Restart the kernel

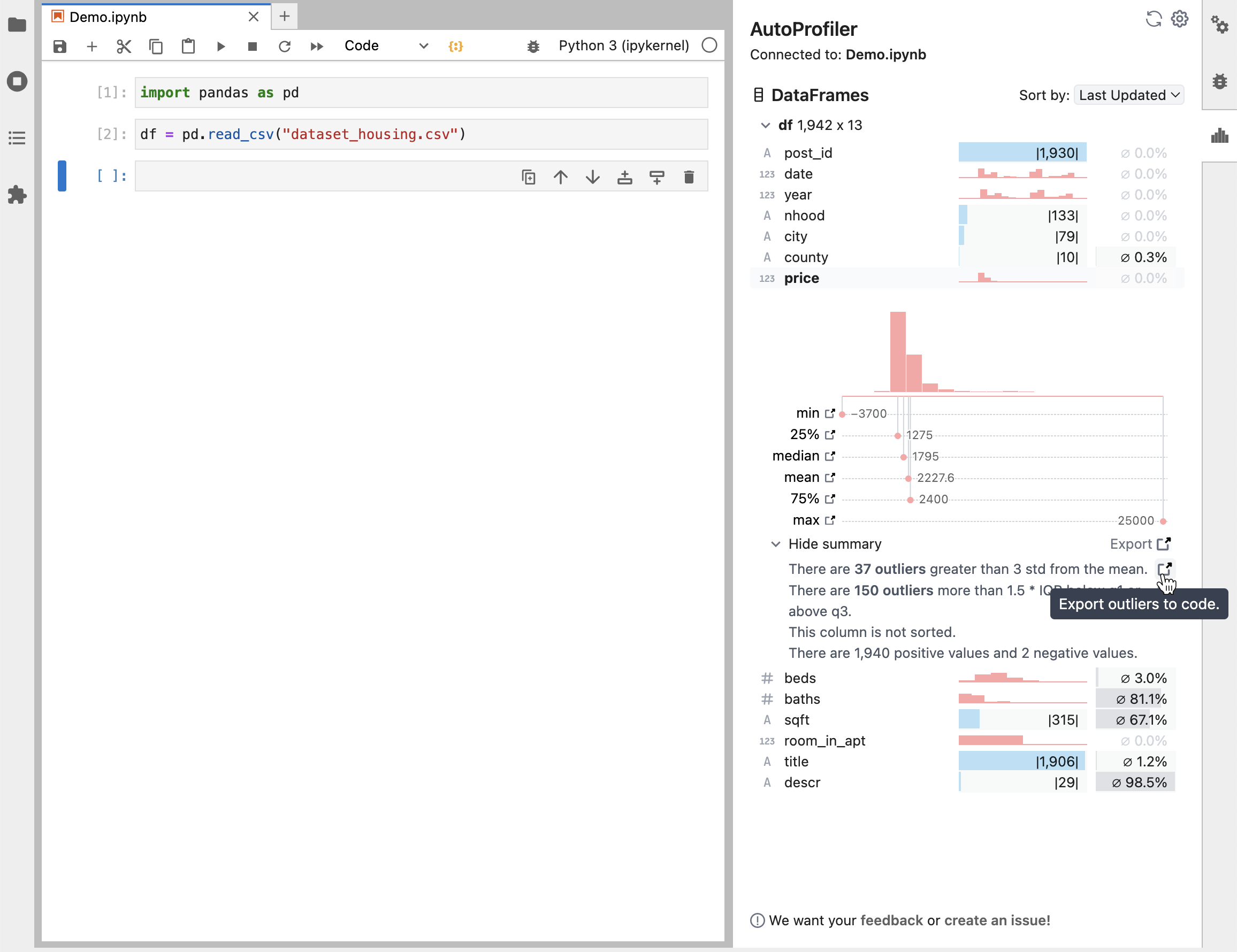click(285, 46)
